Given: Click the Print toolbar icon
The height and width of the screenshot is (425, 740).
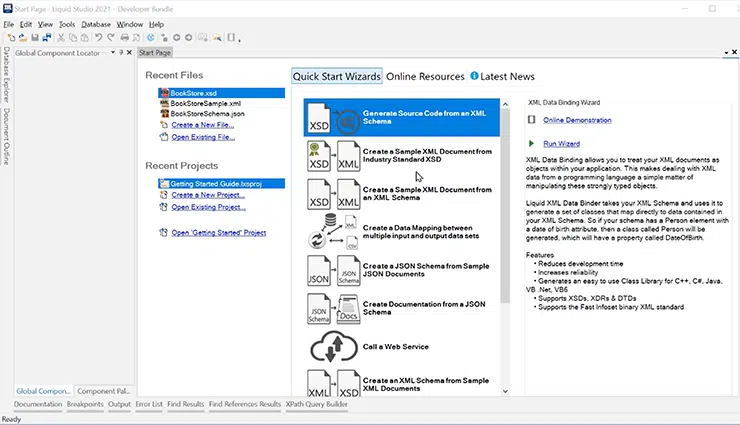Looking at the screenshot, I should (125, 38).
